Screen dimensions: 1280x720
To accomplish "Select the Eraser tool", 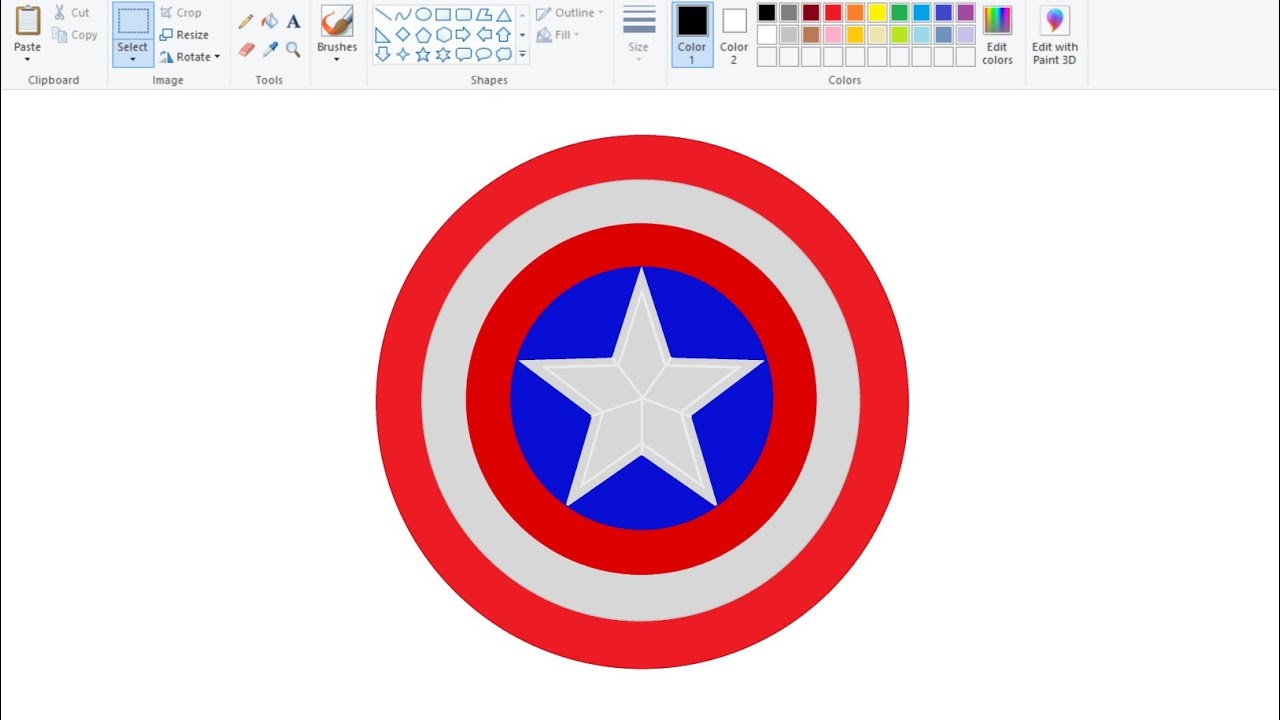I will (x=246, y=49).
